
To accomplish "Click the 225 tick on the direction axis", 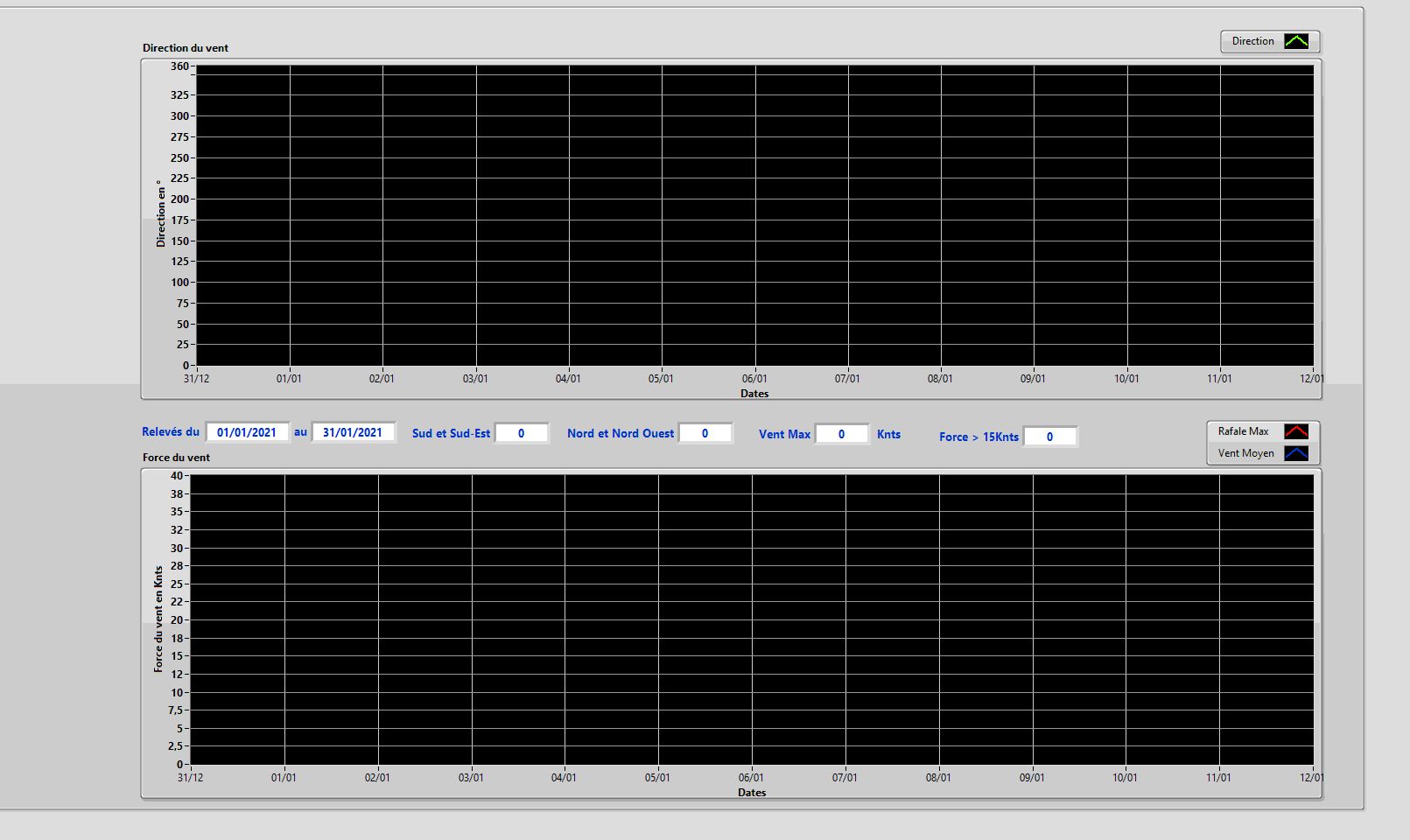I will [179, 178].
